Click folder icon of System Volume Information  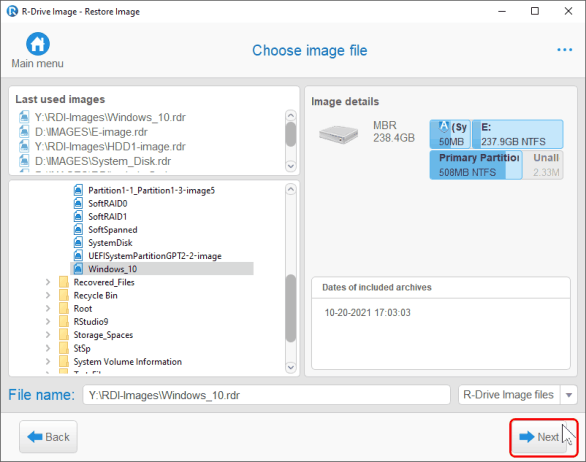click(64, 361)
